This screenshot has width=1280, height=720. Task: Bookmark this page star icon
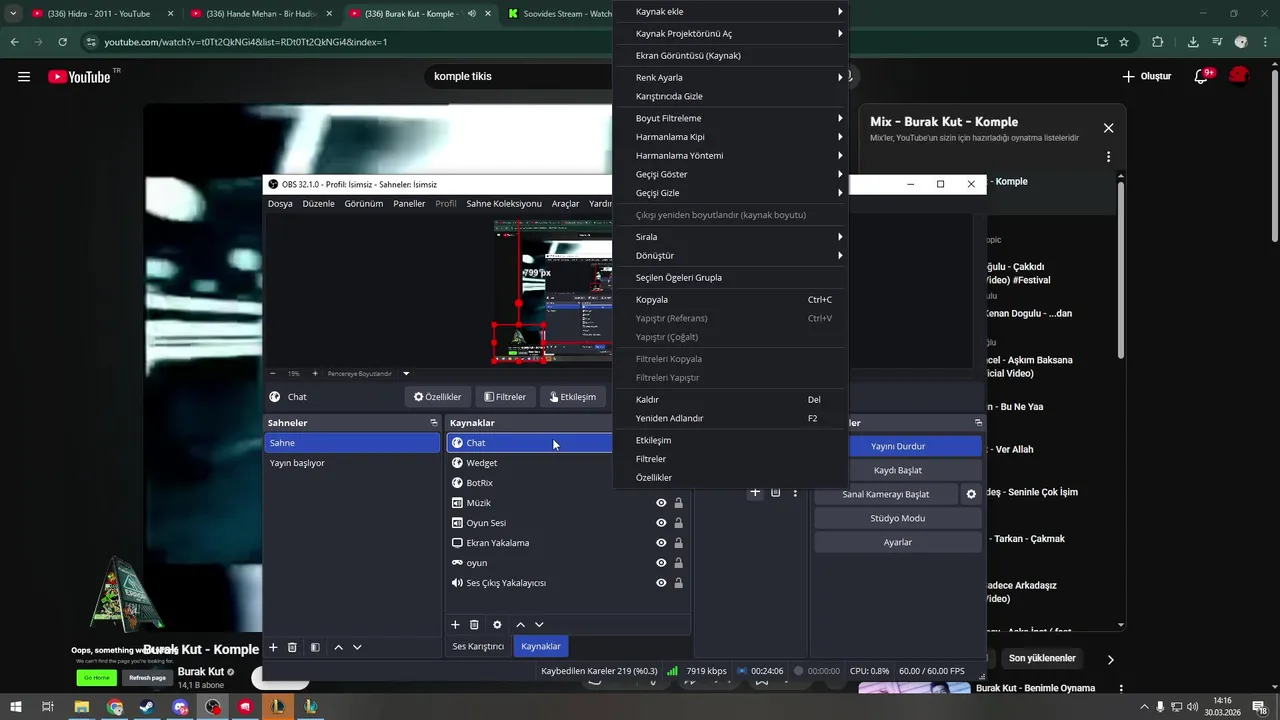pyautogui.click(x=1124, y=42)
